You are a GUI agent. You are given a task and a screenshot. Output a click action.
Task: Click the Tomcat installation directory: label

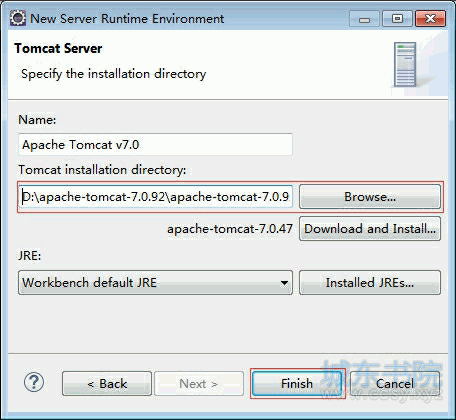102,170
